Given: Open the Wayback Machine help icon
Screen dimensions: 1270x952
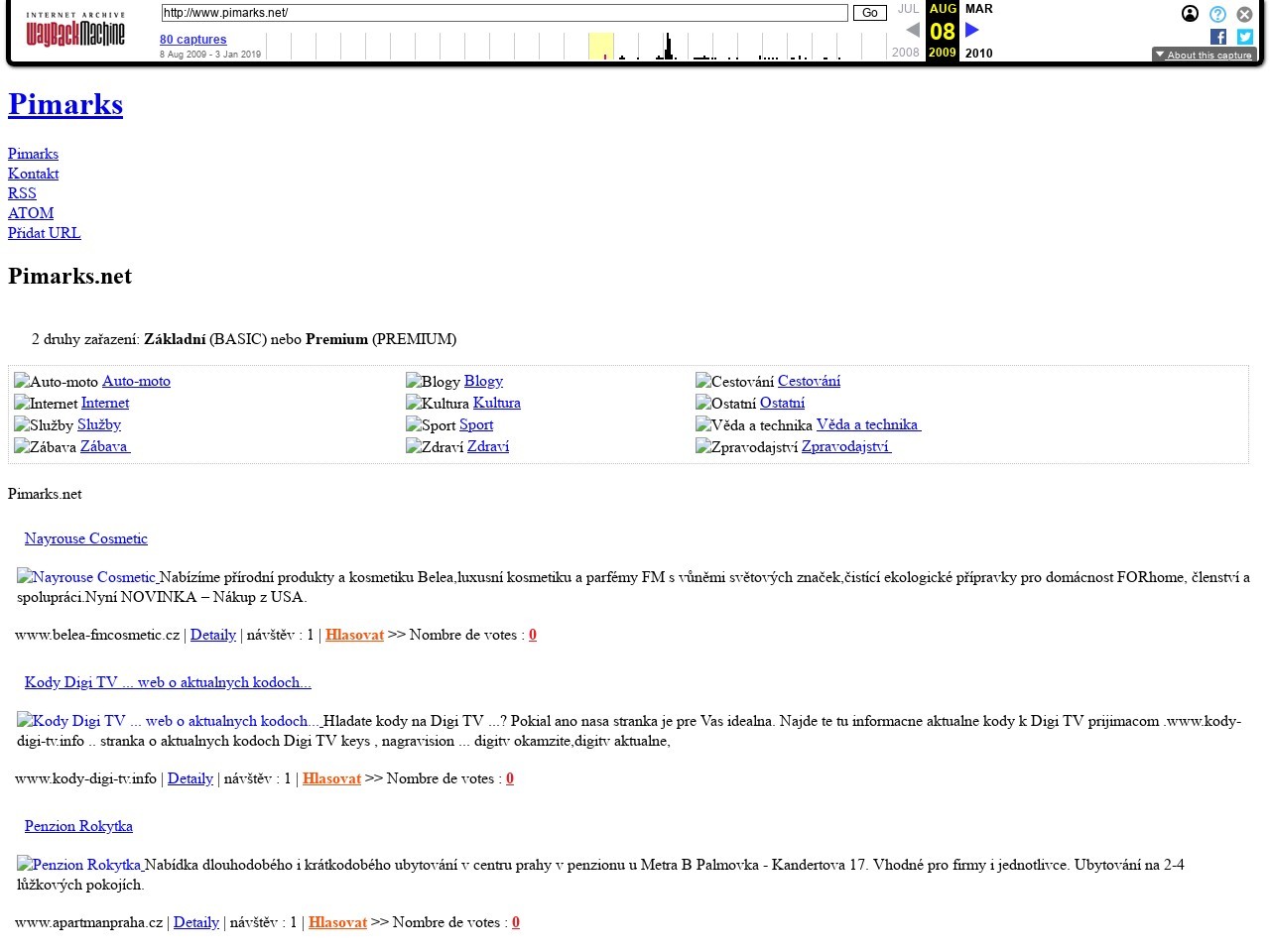Looking at the screenshot, I should point(1217,14).
